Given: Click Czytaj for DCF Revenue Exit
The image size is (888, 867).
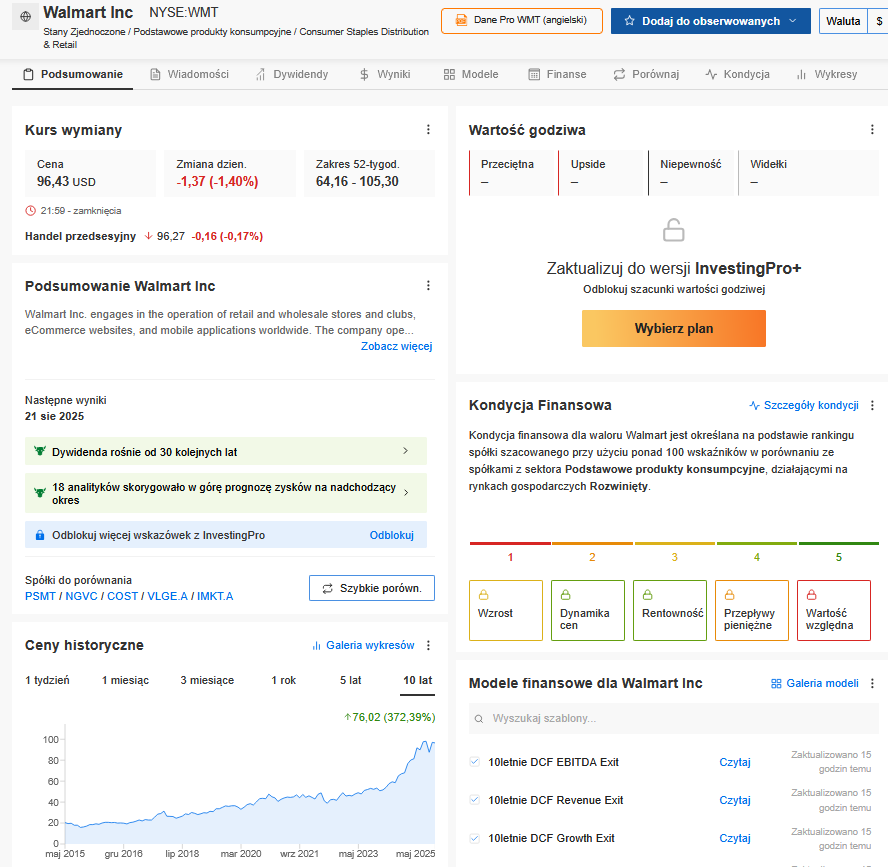Looking at the screenshot, I should [x=735, y=800].
